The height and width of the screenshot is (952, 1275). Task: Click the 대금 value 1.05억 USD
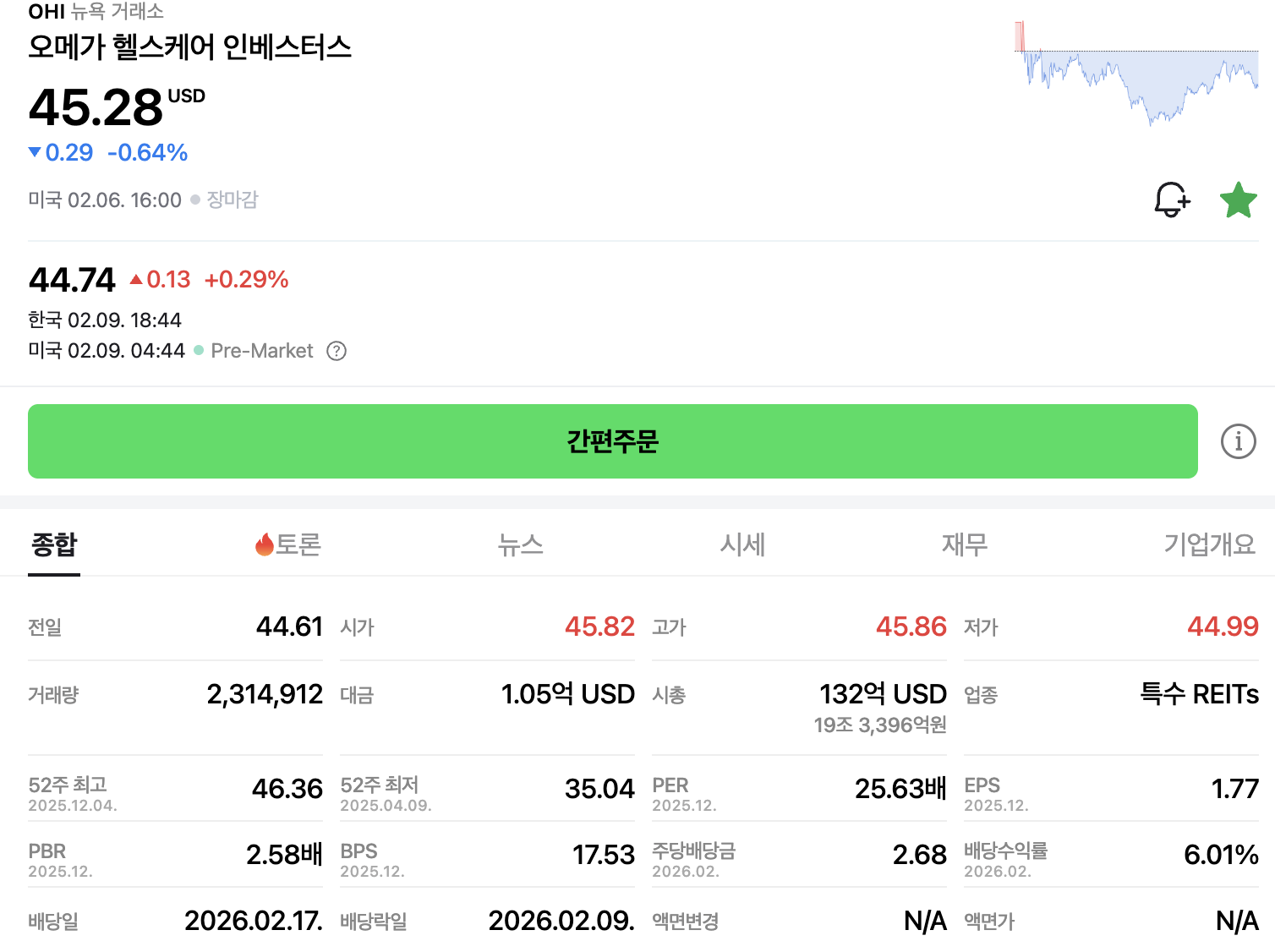pos(568,694)
